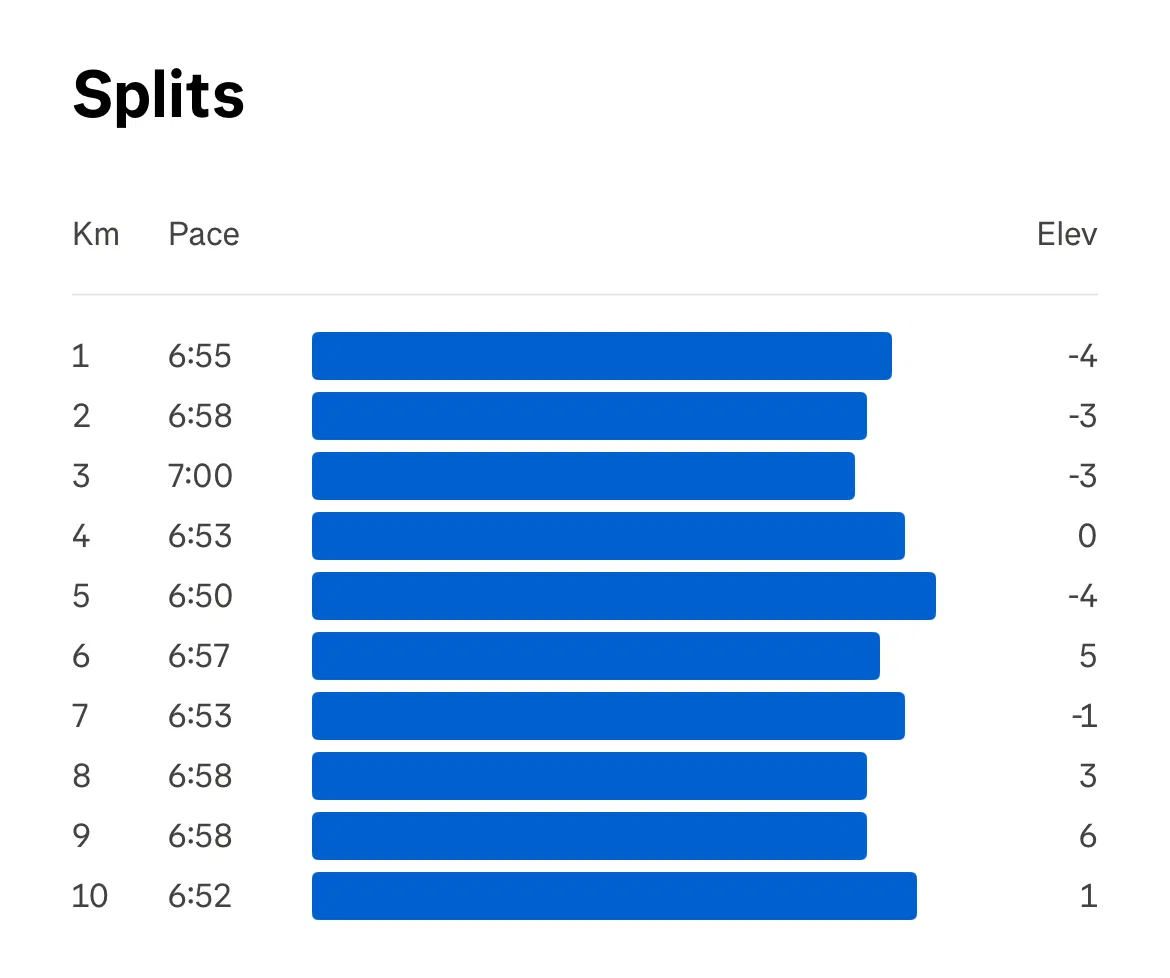Click the 6:50 pace value
1170x978 pixels.
click(200, 596)
